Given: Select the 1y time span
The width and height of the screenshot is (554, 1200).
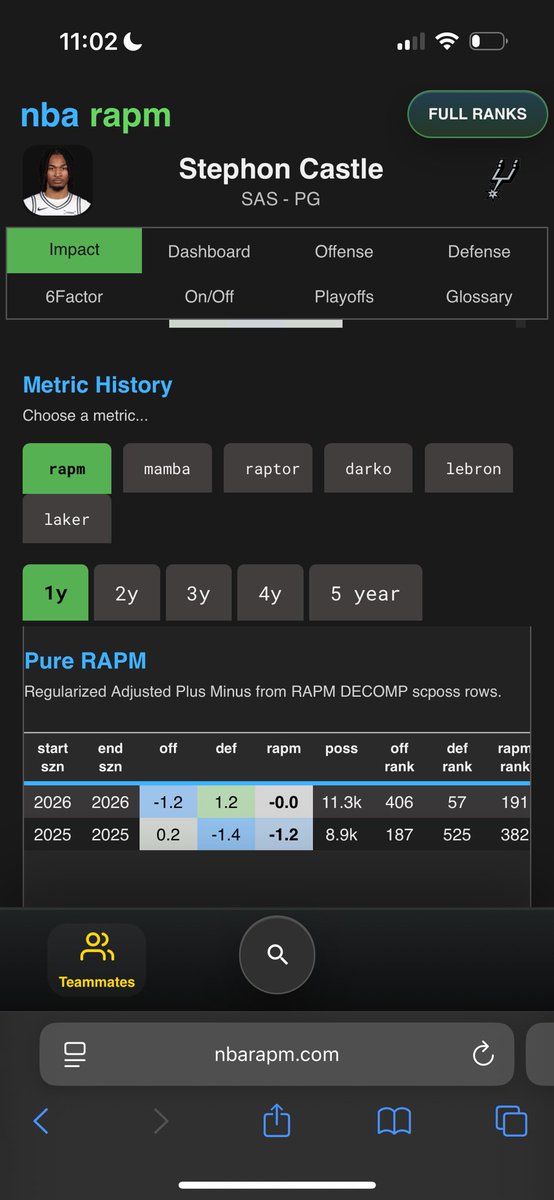Looking at the screenshot, I should click(x=56, y=593).
